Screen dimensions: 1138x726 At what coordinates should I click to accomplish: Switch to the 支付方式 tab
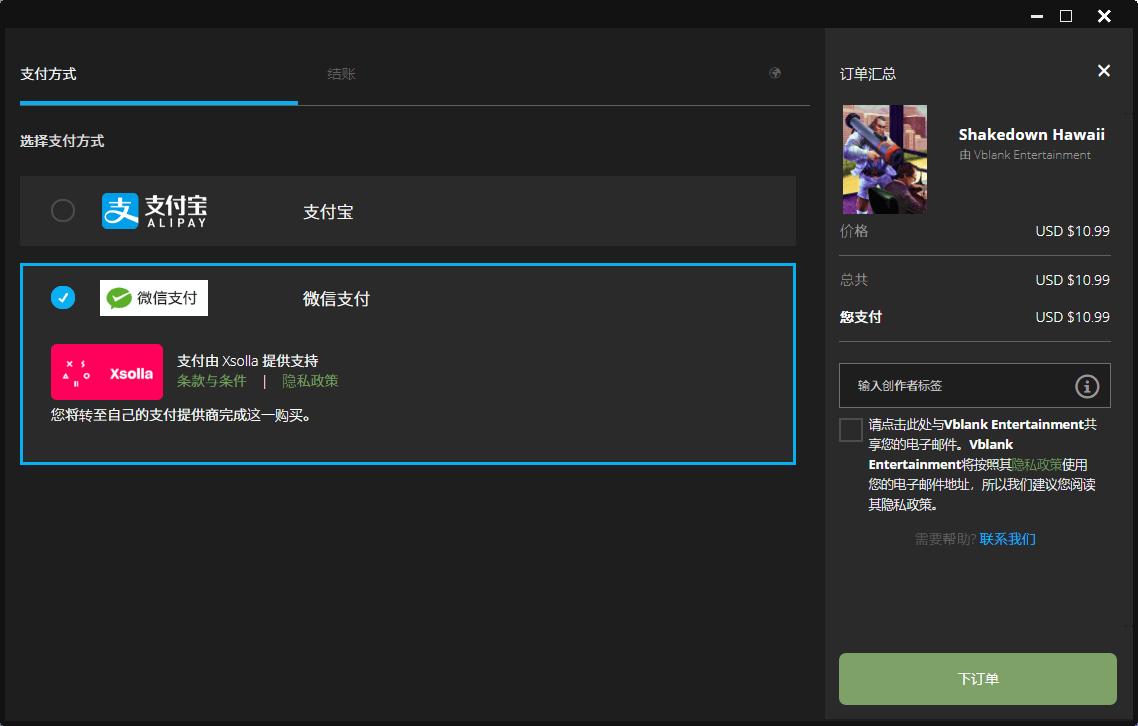(48, 74)
